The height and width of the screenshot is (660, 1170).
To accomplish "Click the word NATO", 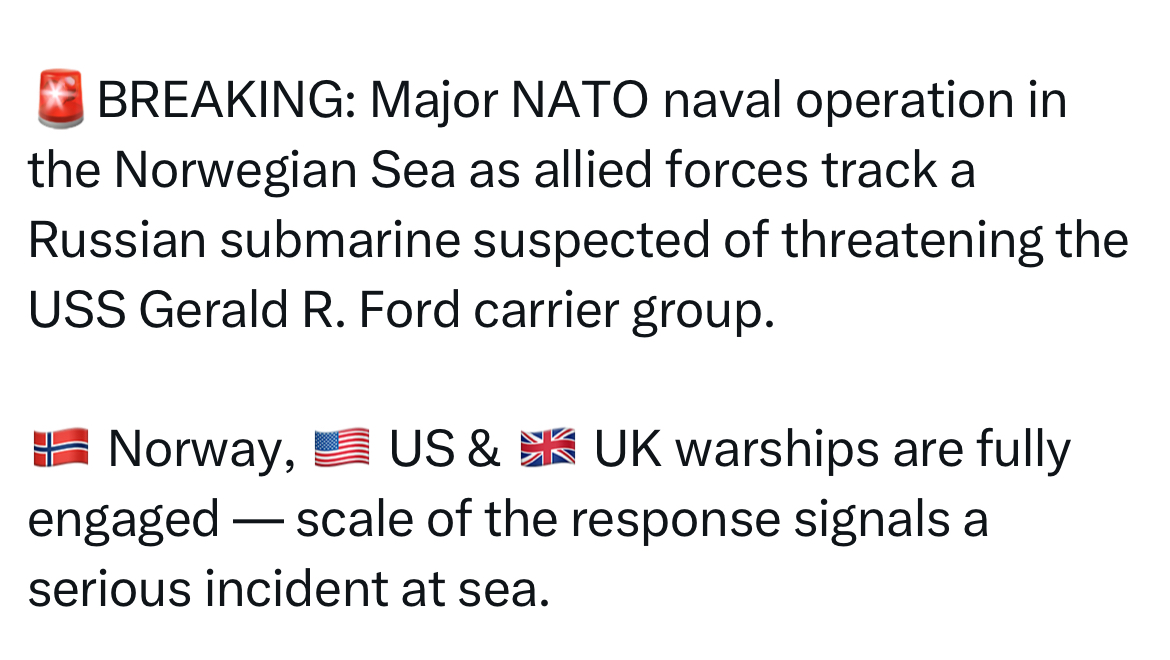I will pos(580,100).
